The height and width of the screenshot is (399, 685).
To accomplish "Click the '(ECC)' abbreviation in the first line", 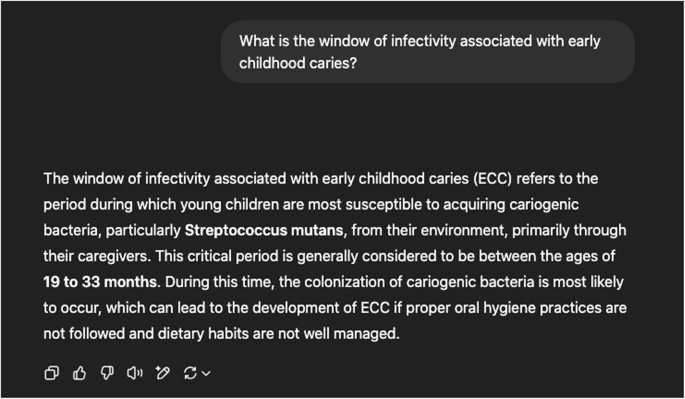I will pos(492,179).
